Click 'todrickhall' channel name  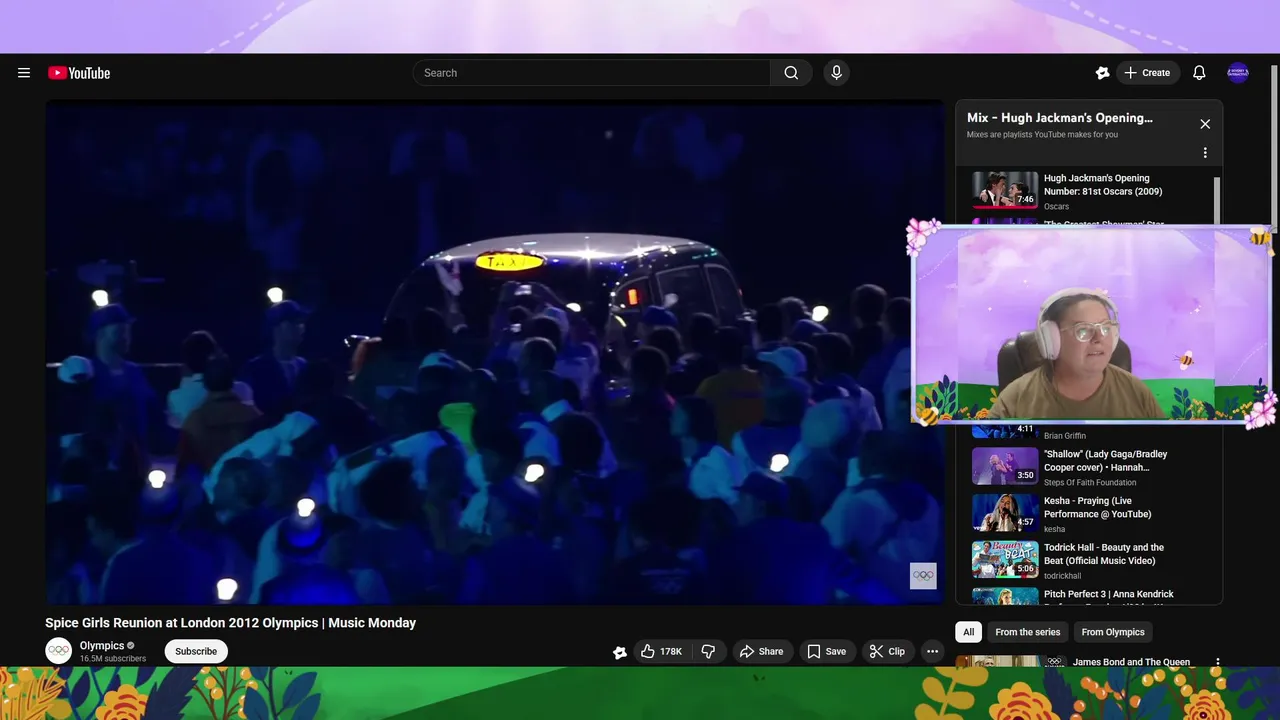click(x=1062, y=576)
